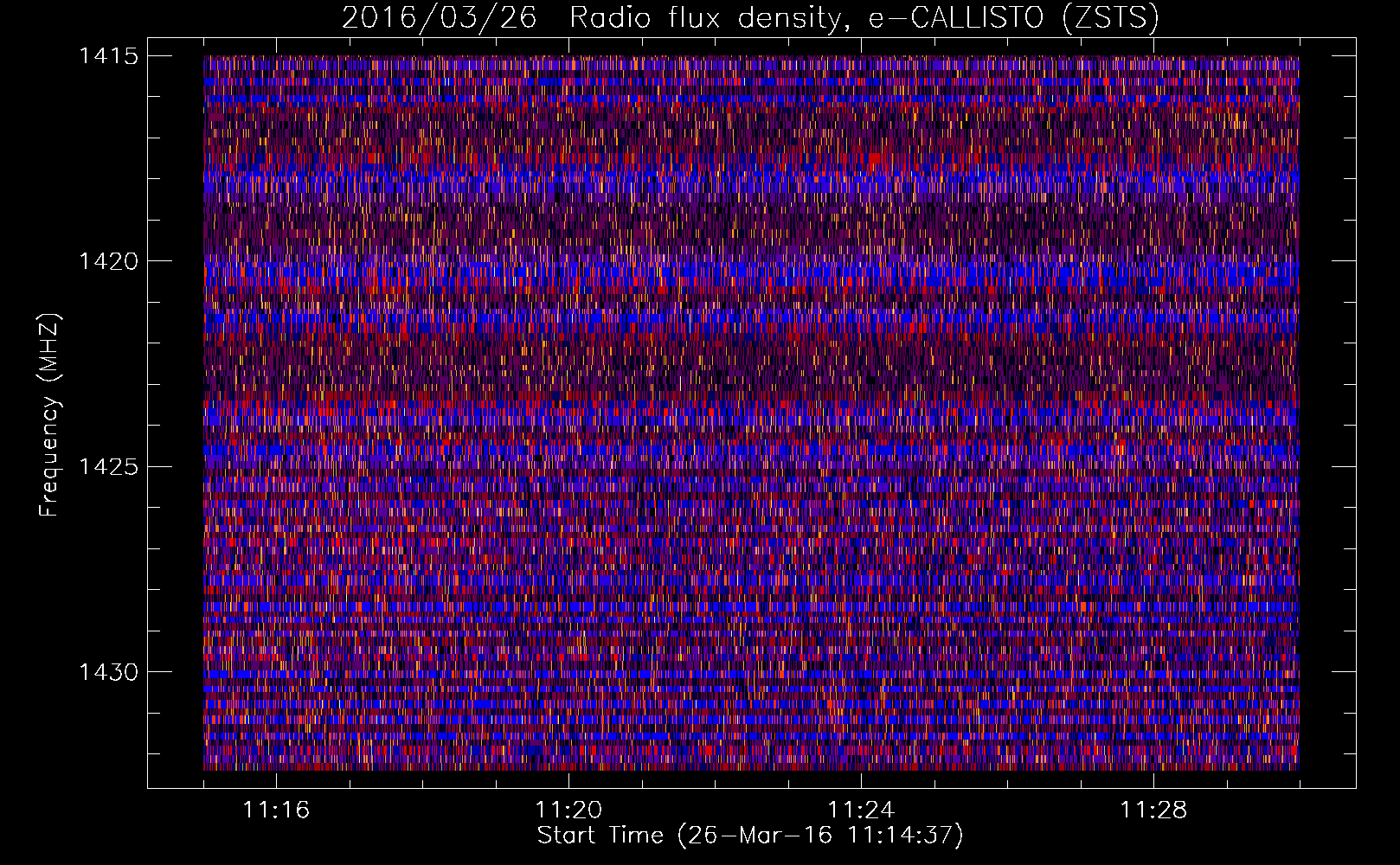Click the 11:24 time tick label

pos(861,810)
